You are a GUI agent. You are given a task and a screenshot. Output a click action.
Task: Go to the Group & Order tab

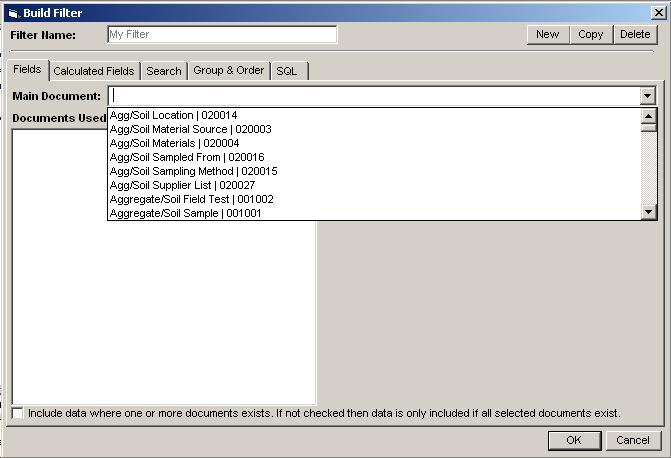tap(228, 71)
